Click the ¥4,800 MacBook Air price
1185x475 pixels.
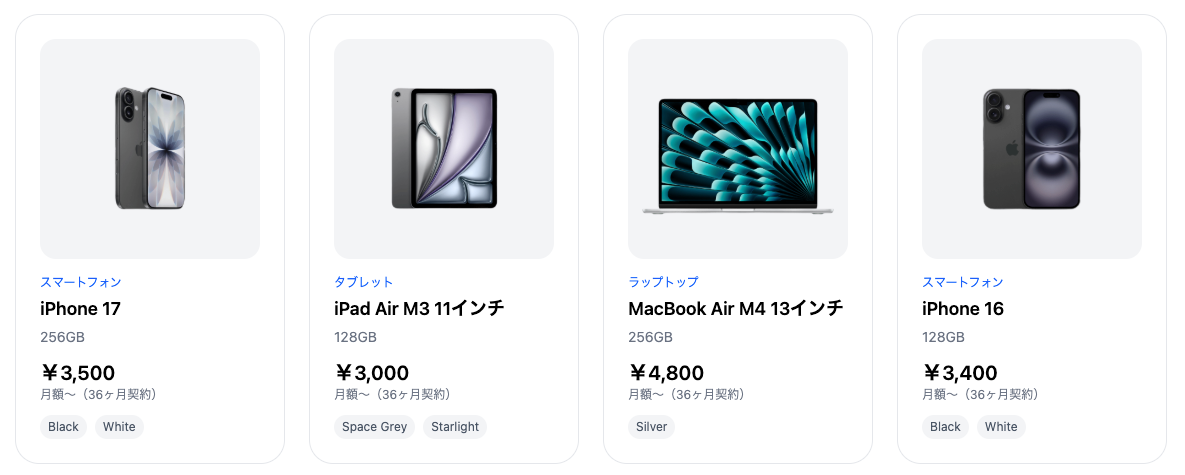[666, 373]
